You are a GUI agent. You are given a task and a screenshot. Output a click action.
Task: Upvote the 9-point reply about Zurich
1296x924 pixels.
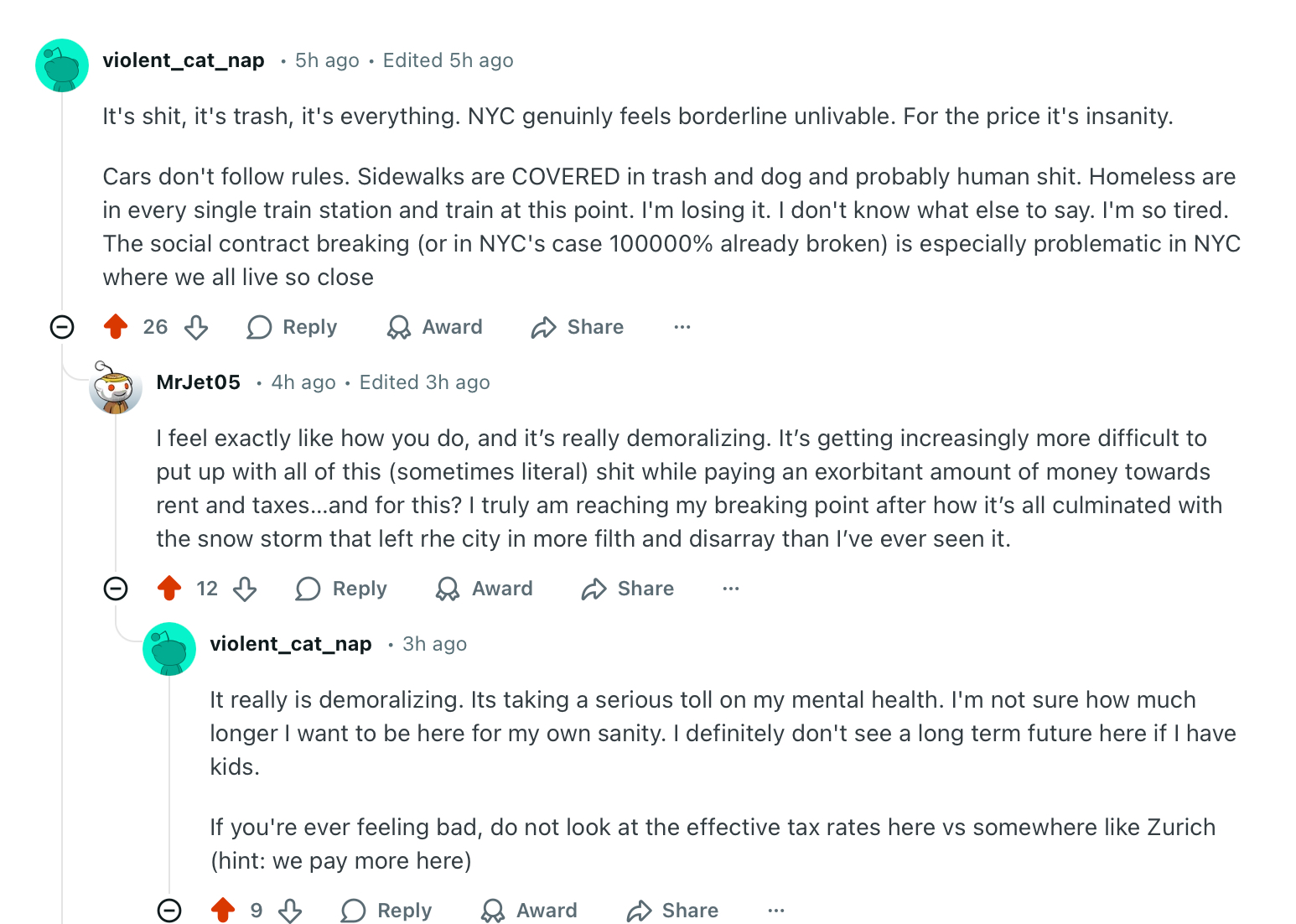click(x=223, y=910)
